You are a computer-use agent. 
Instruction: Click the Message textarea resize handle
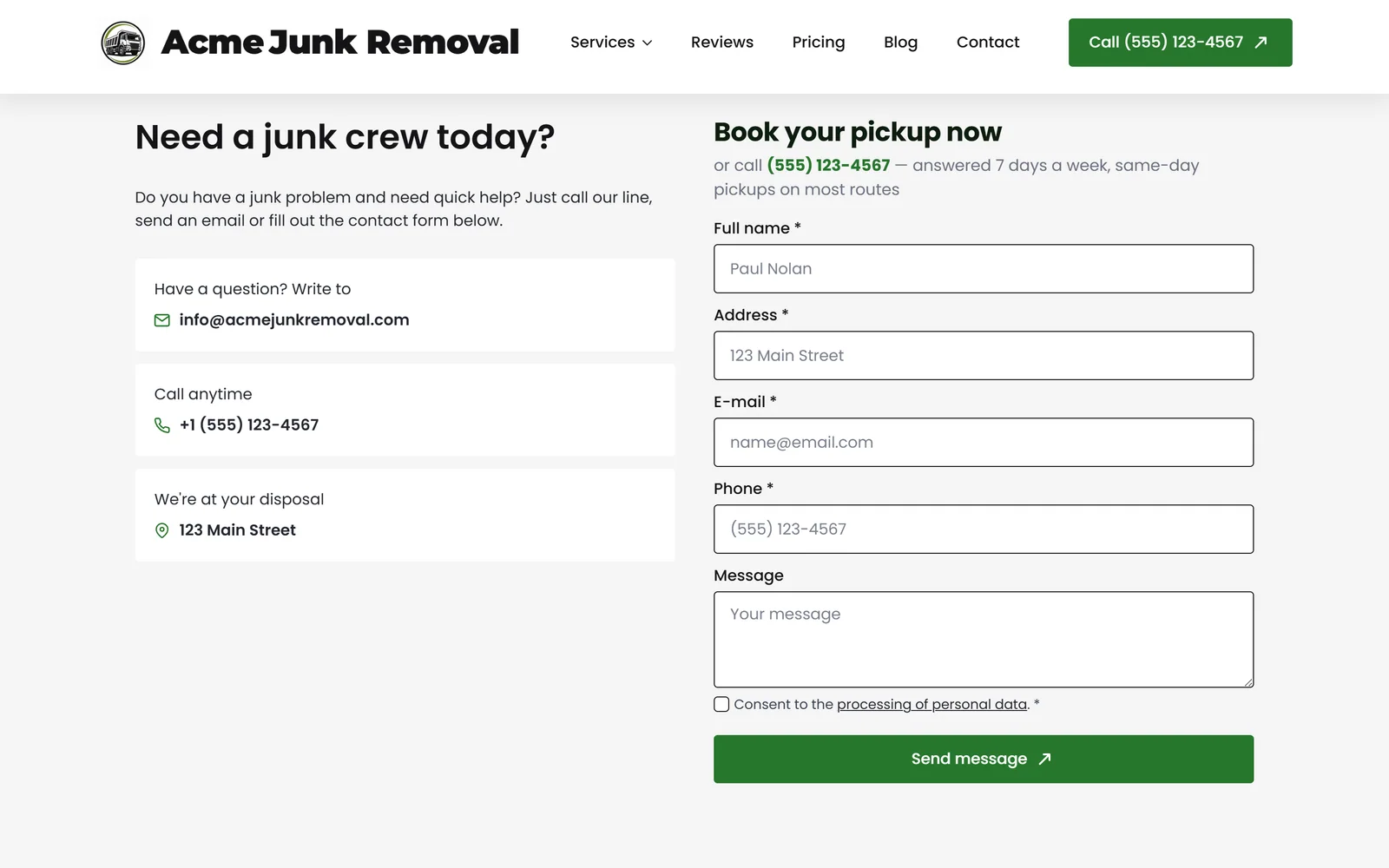click(1248, 682)
